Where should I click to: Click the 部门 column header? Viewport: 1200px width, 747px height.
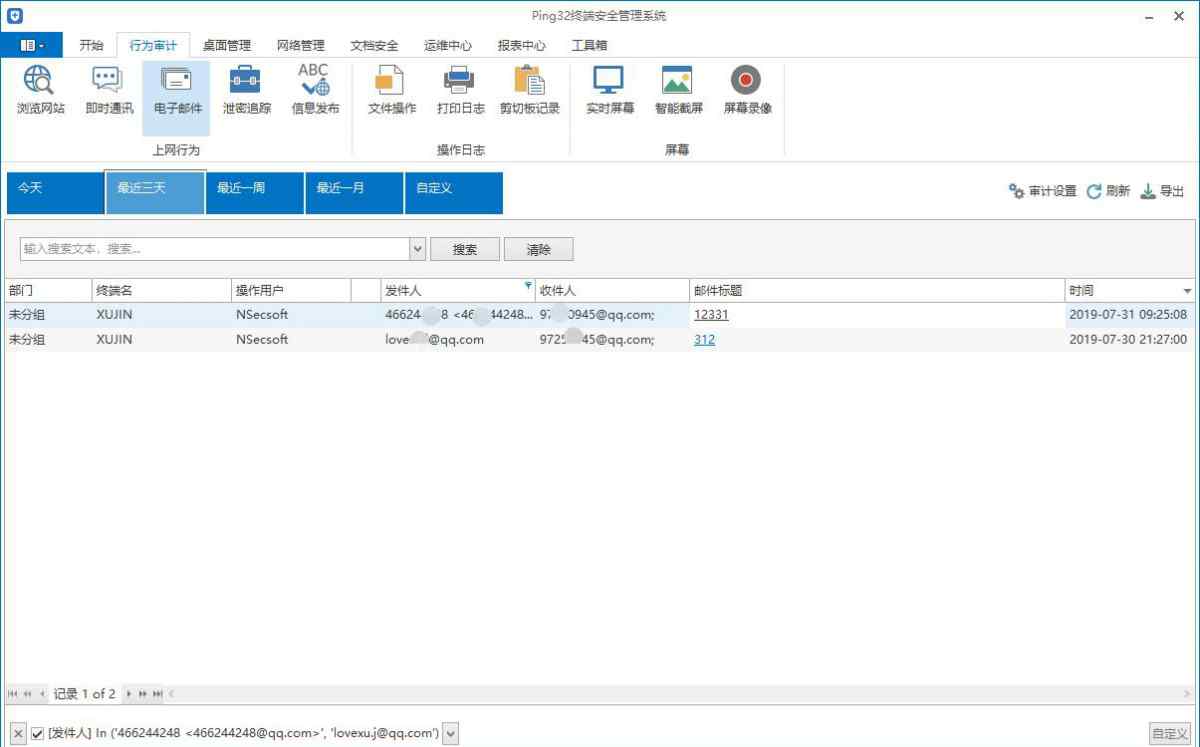tap(48, 291)
